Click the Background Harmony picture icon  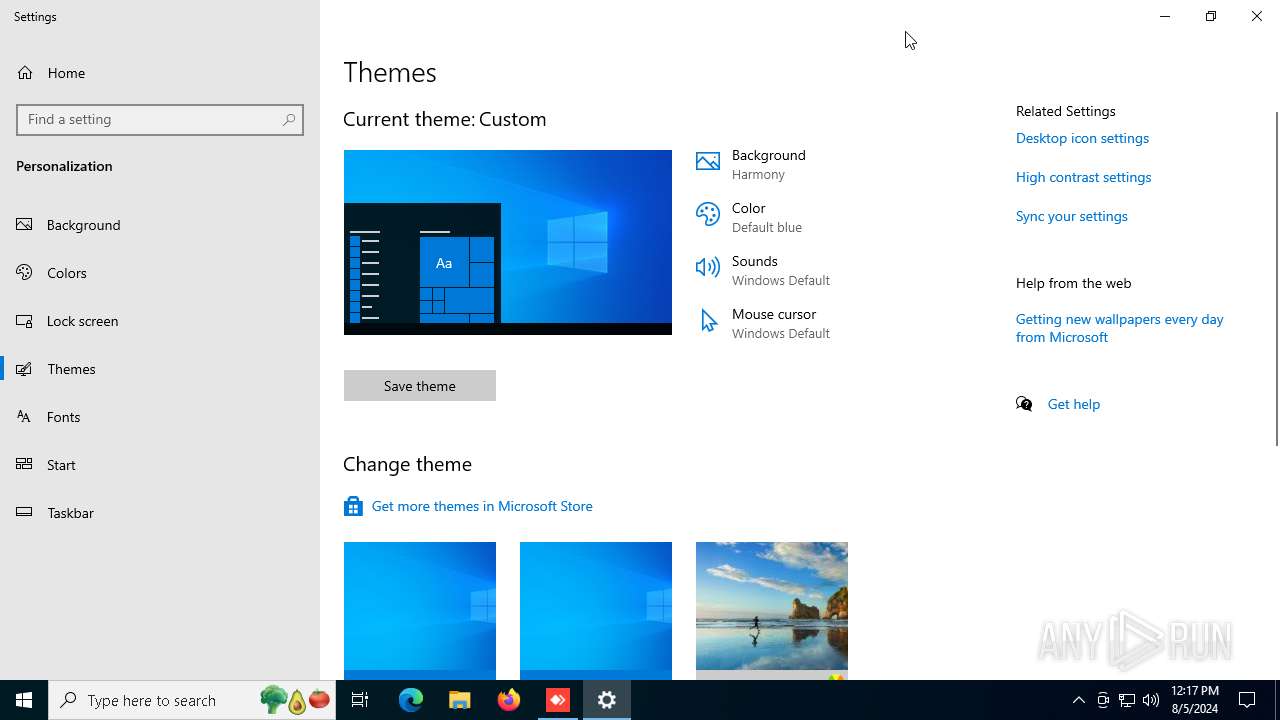tap(708, 162)
